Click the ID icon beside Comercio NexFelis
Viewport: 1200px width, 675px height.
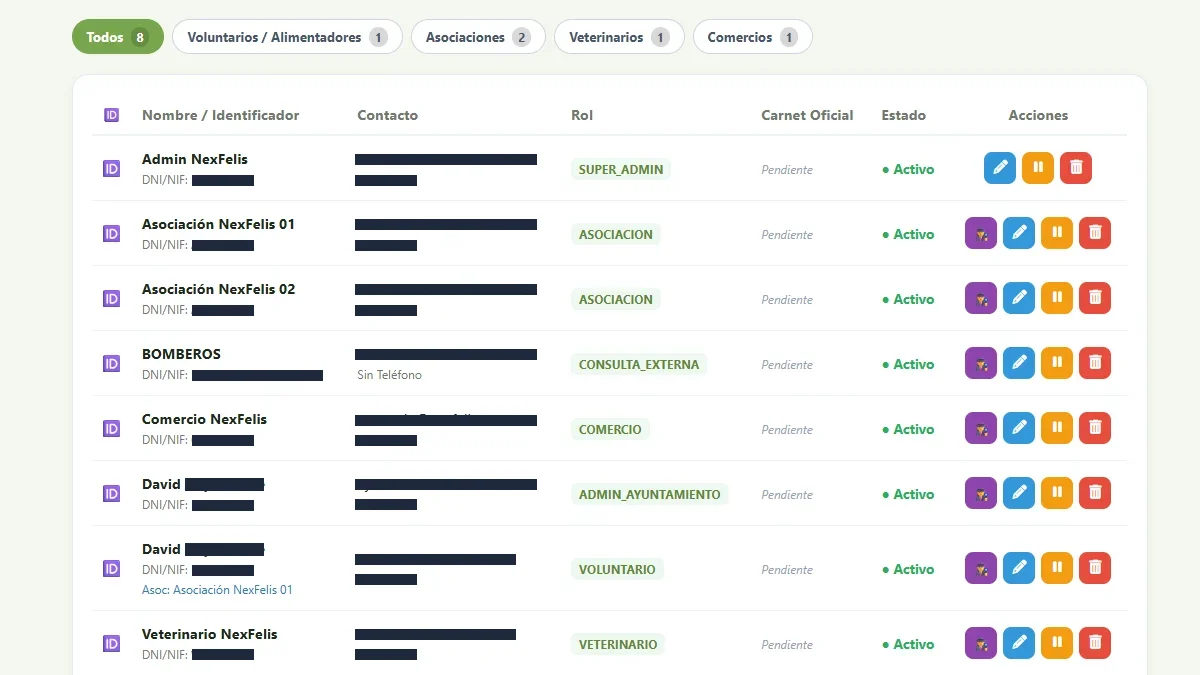coord(112,428)
